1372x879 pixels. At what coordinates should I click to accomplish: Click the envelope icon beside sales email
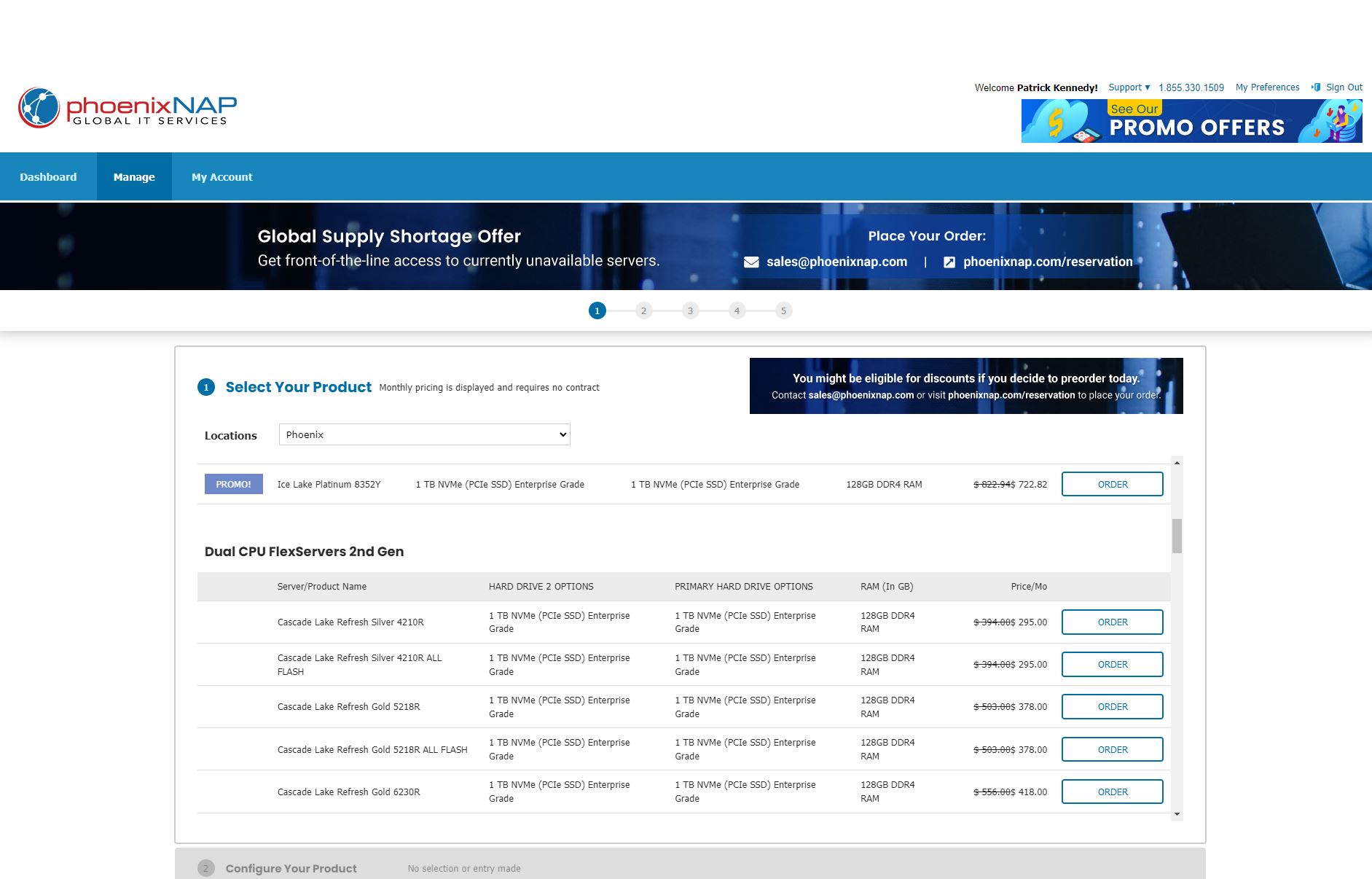click(x=751, y=262)
